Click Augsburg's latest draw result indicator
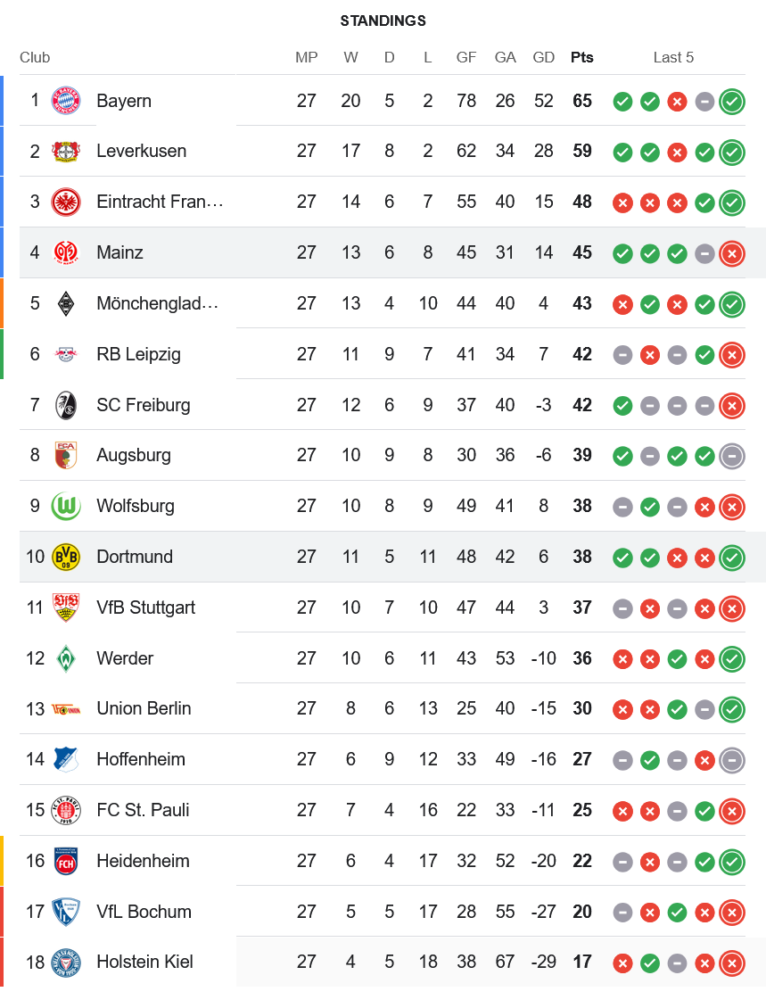The height and width of the screenshot is (1000, 766). (x=732, y=456)
